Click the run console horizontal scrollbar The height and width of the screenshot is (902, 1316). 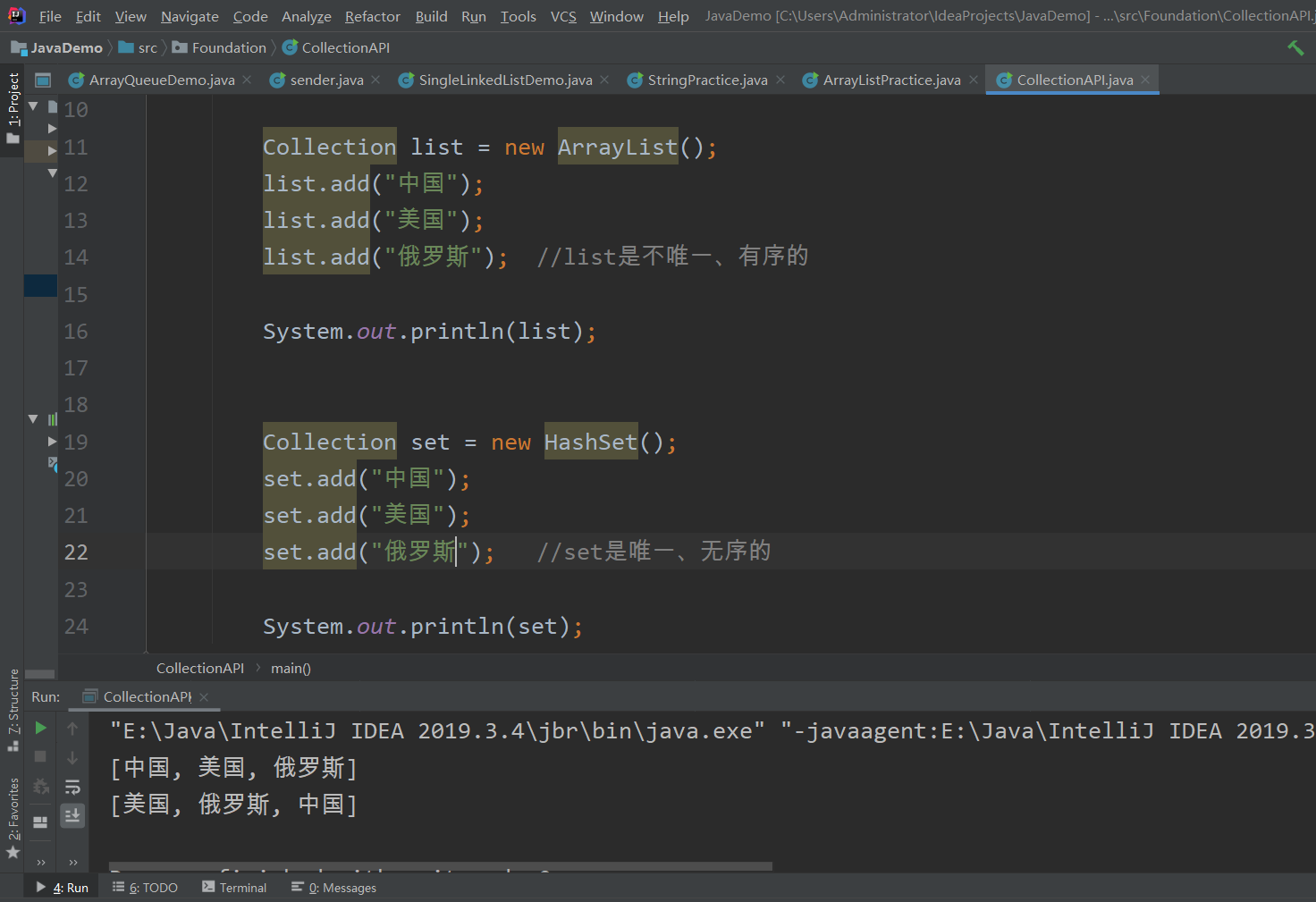(441, 866)
